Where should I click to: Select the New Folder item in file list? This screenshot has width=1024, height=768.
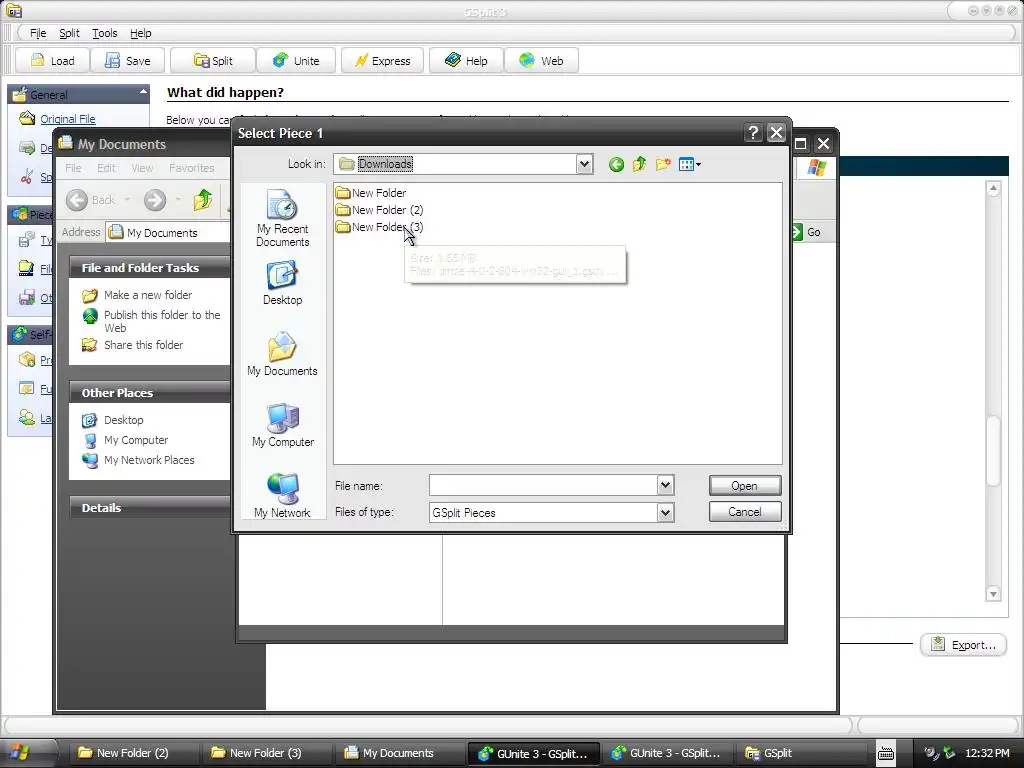coord(371,193)
